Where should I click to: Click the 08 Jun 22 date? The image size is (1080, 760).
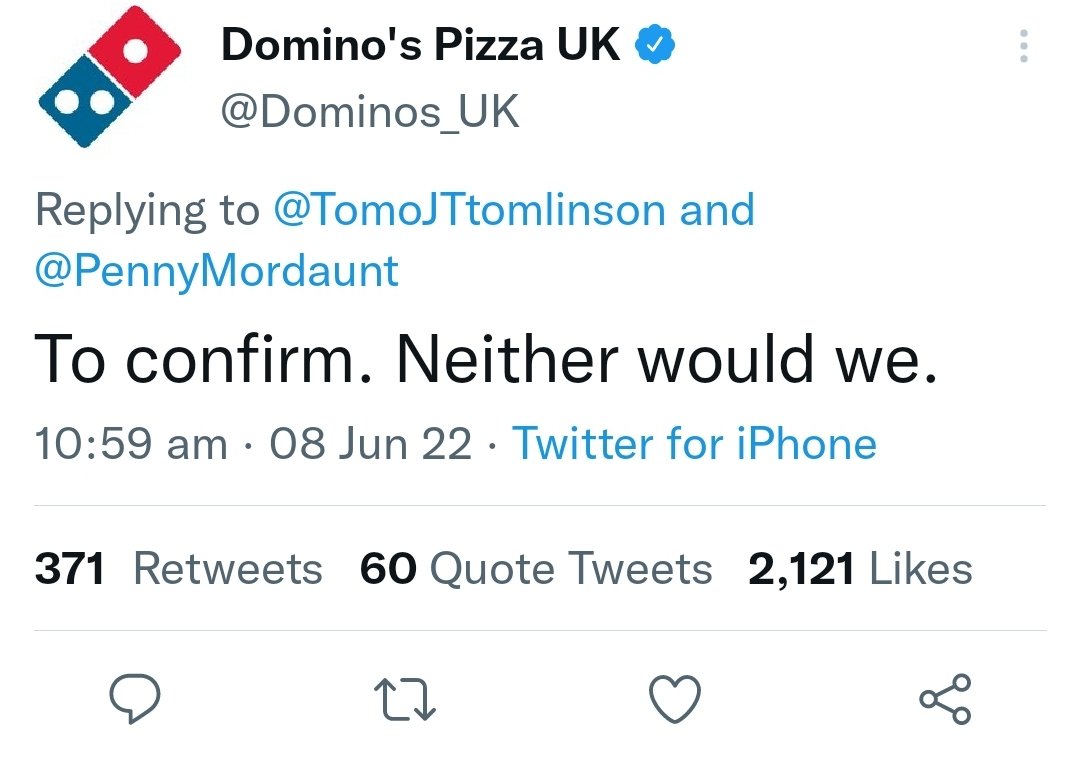point(371,444)
